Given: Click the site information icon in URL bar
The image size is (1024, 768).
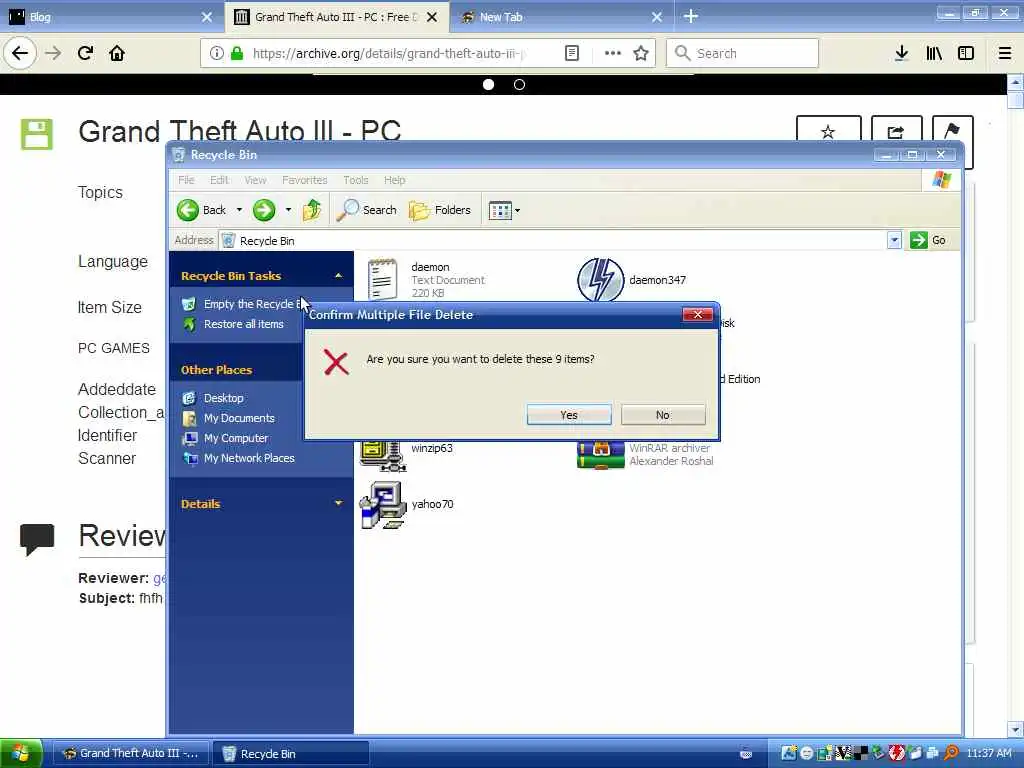Looking at the screenshot, I should click(x=216, y=53).
